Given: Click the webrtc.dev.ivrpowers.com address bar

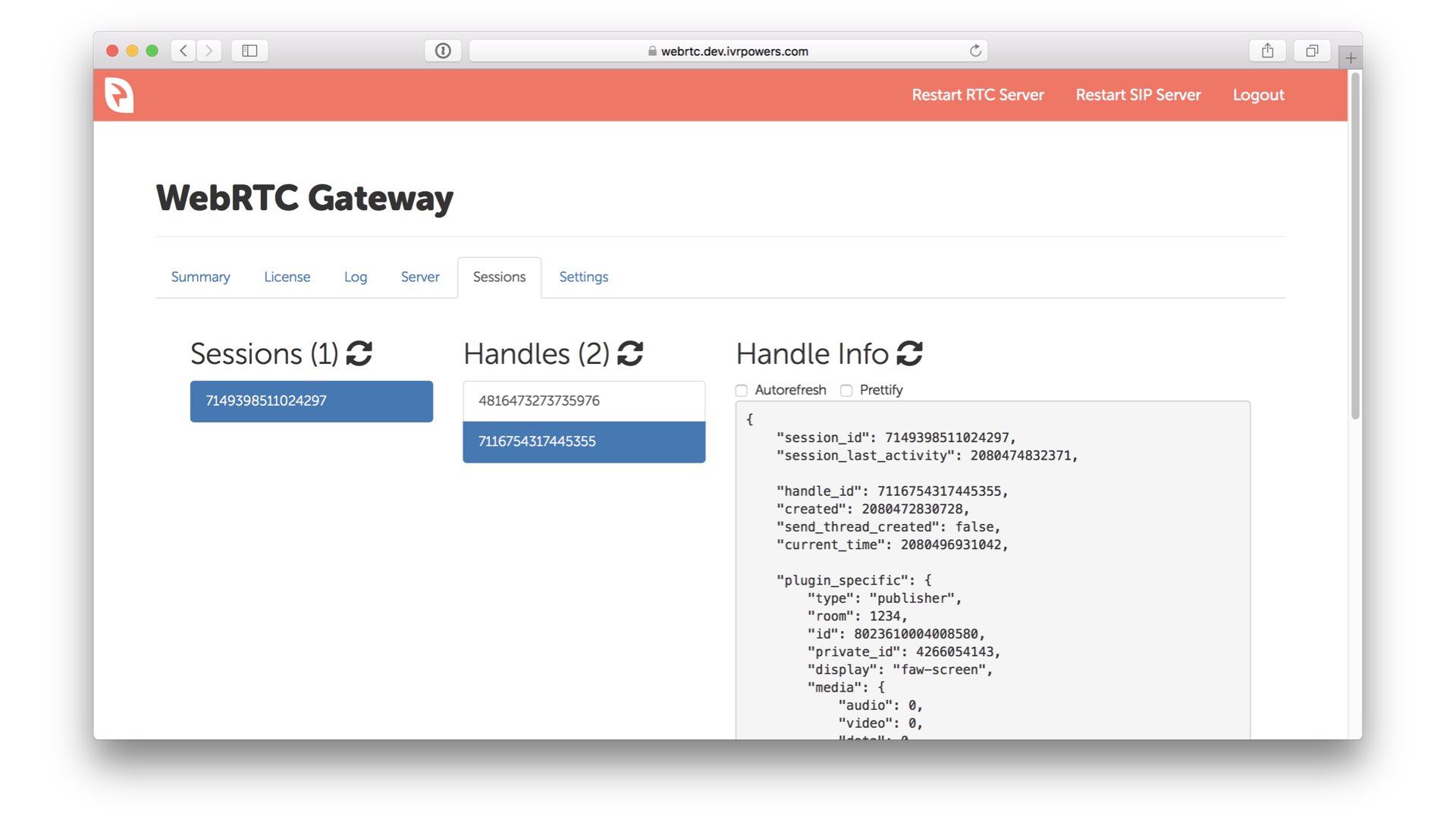Looking at the screenshot, I should click(728, 51).
